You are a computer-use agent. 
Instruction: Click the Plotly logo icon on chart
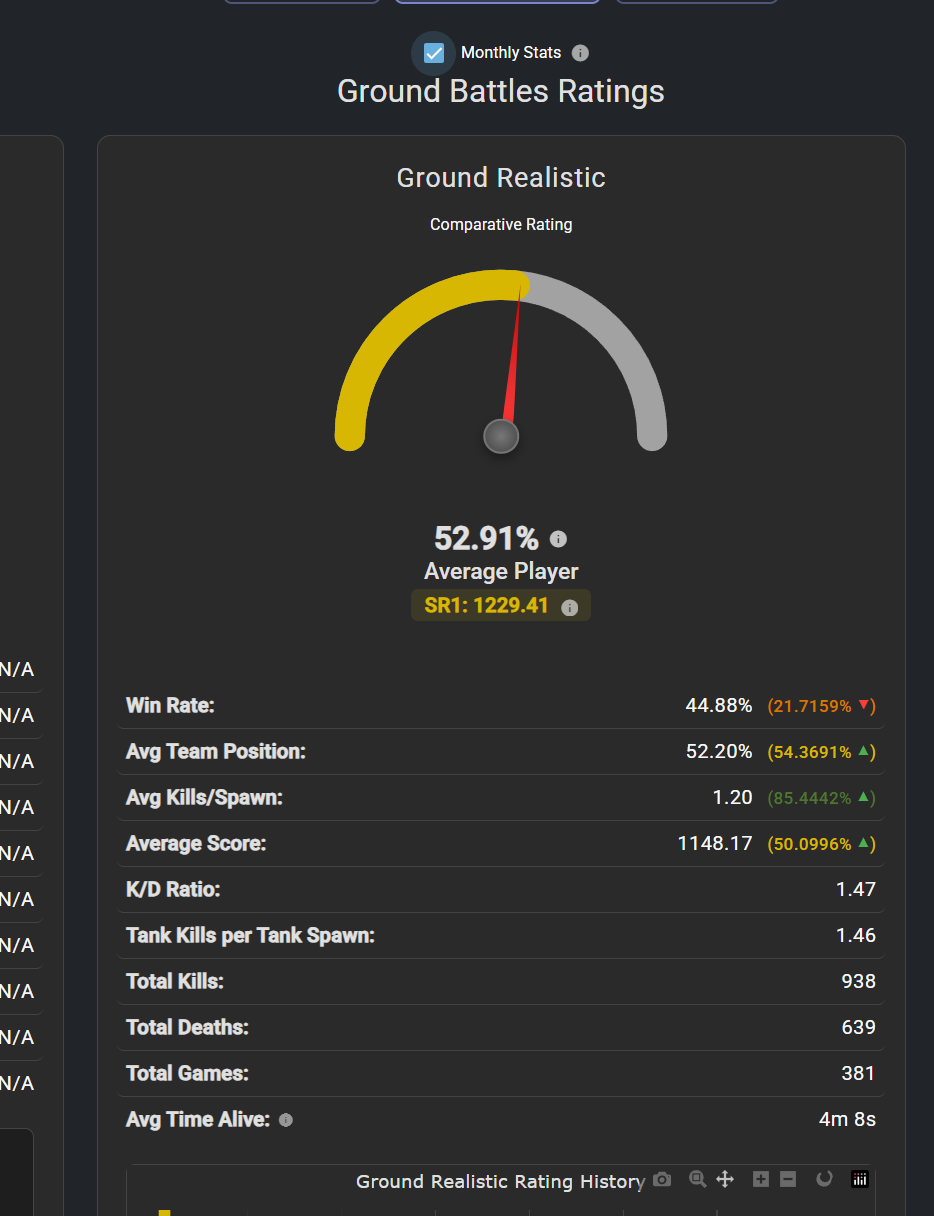(x=860, y=1180)
